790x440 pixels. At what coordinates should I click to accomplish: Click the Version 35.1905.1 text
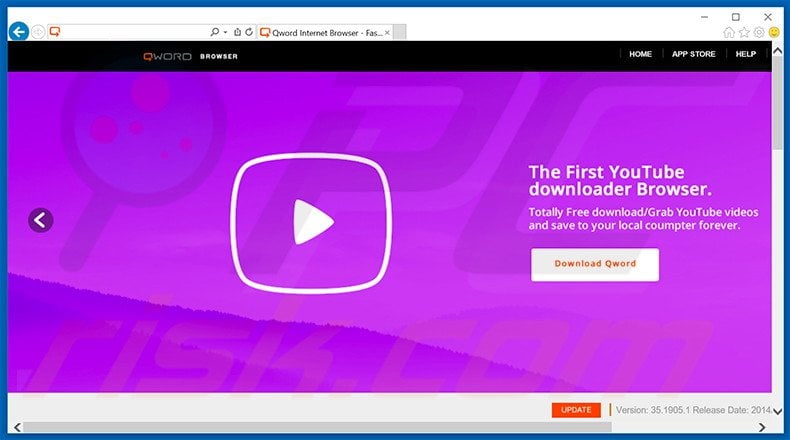(653, 410)
